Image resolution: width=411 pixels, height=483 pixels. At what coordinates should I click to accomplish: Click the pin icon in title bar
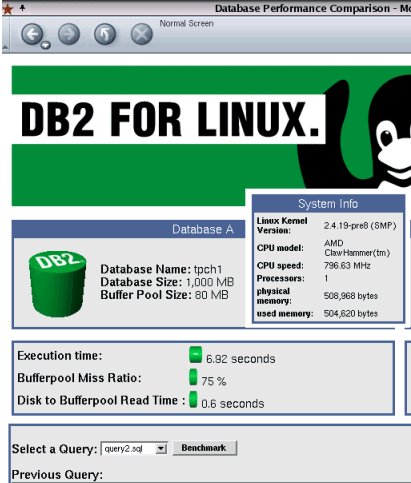coord(22,7)
